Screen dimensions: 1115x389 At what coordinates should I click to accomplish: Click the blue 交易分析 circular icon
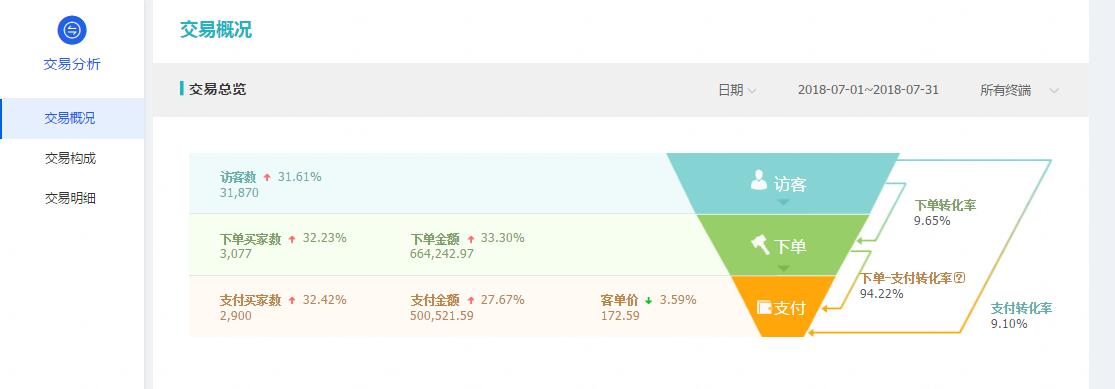point(72,30)
